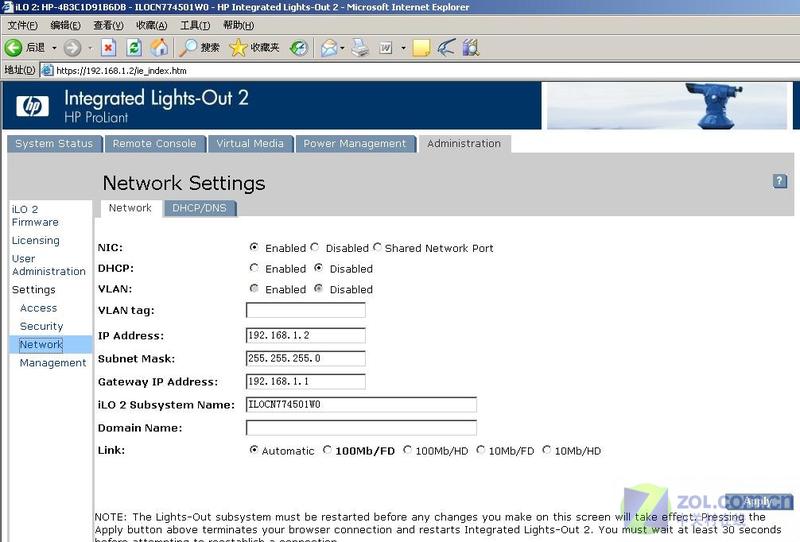Select NIC Shared Network Port option
Image resolution: width=800 pixels, height=542 pixels.
pos(377,248)
